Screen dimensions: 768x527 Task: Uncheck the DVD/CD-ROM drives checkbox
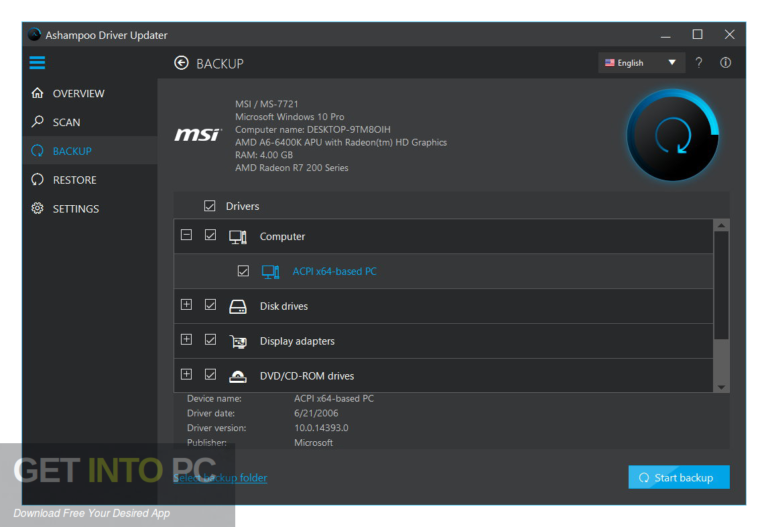pyautogui.click(x=210, y=374)
